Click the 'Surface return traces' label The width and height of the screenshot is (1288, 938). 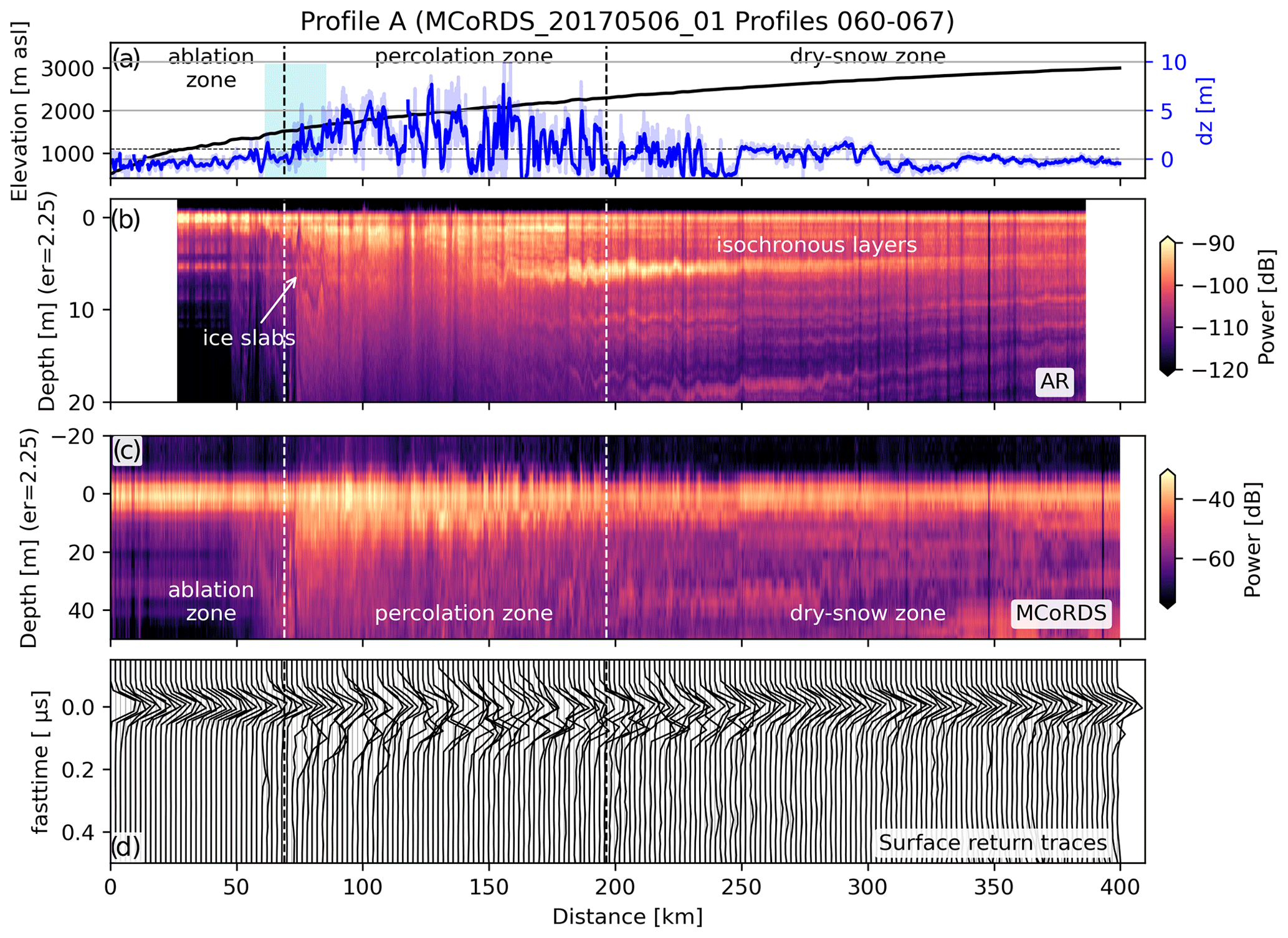(x=993, y=843)
